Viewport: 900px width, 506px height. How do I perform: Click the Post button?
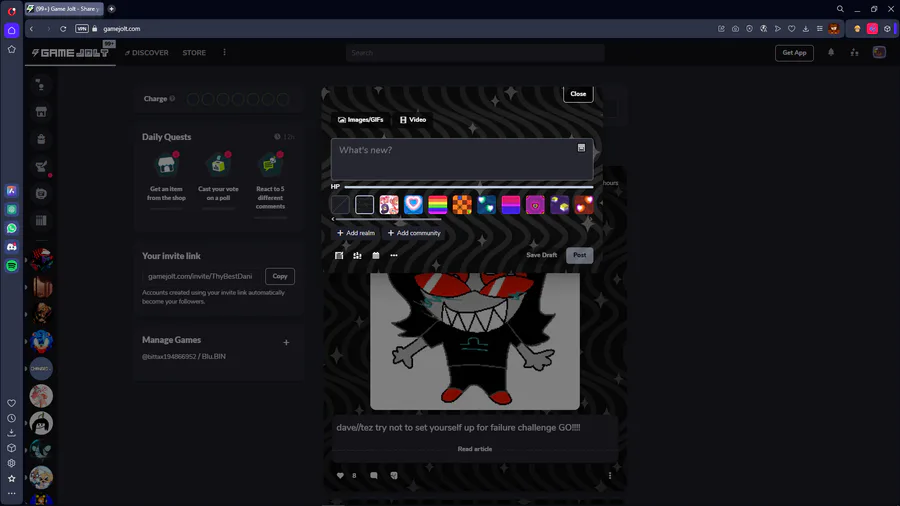coord(580,255)
